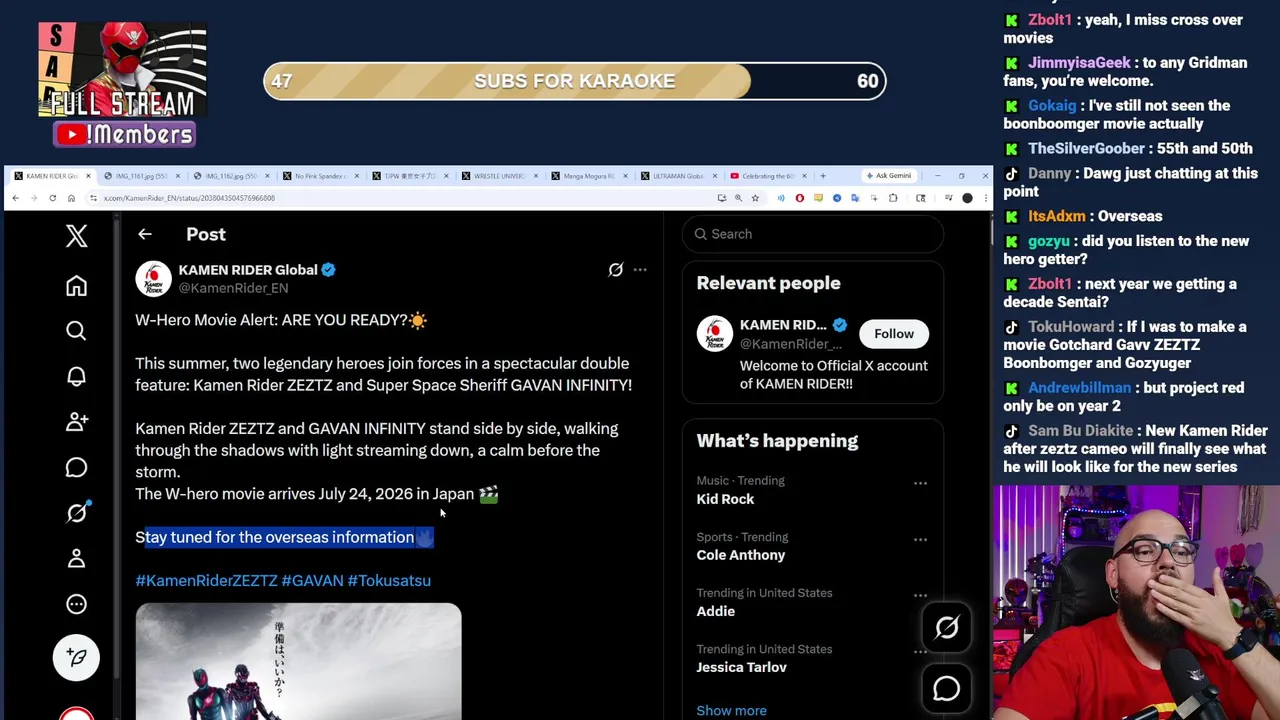
Task: Go back with the Post arrow
Action: (145, 234)
